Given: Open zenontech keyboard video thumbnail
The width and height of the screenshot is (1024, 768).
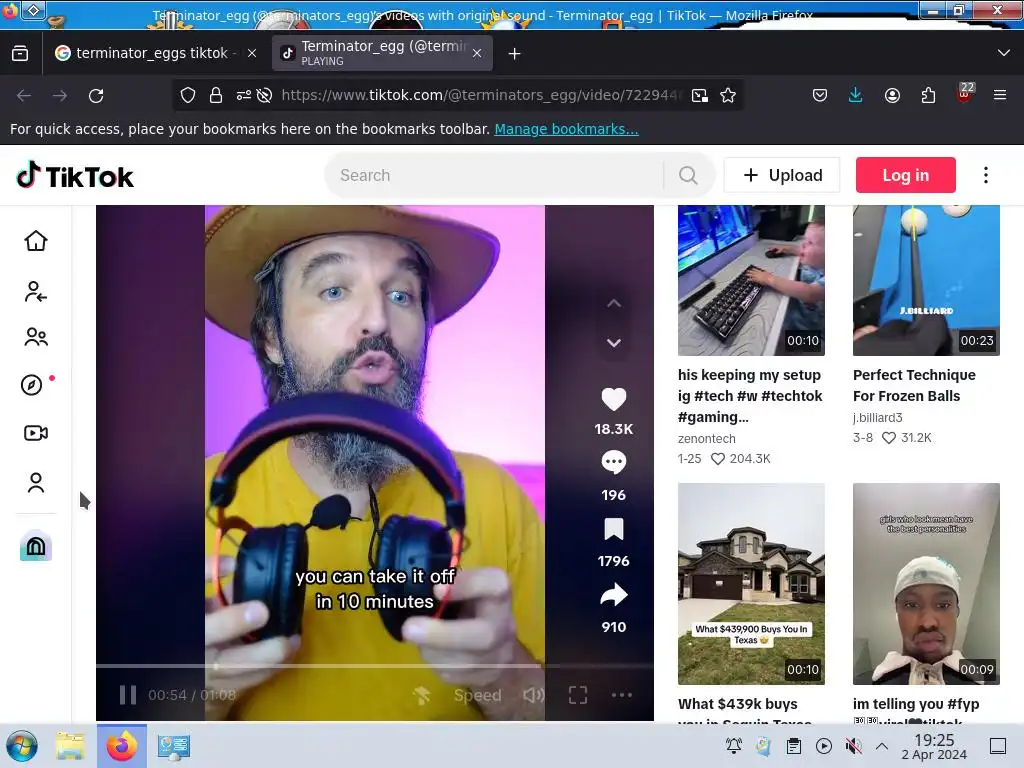Looking at the screenshot, I should [x=751, y=280].
